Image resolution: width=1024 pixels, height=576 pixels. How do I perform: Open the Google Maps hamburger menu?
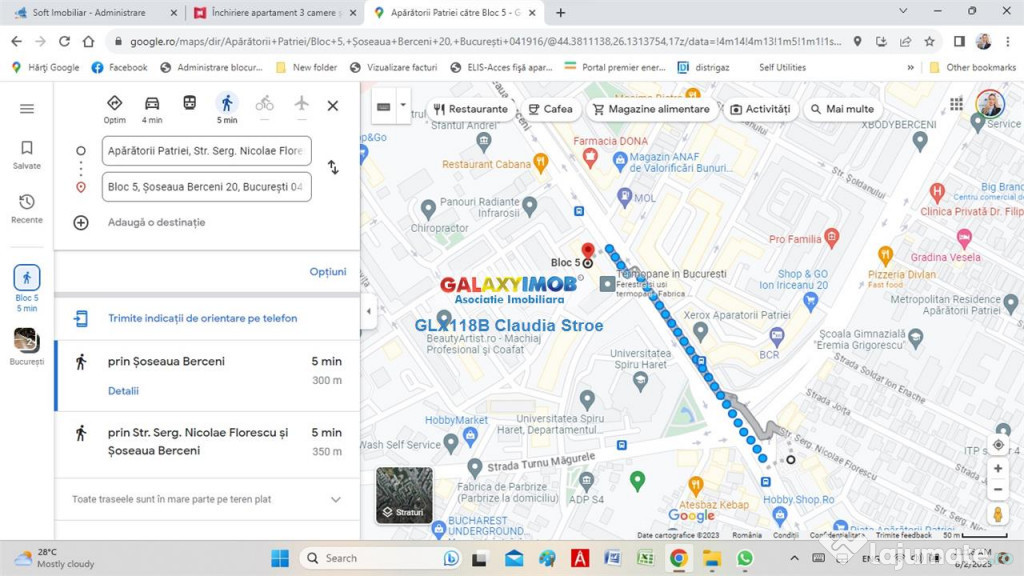coord(27,108)
